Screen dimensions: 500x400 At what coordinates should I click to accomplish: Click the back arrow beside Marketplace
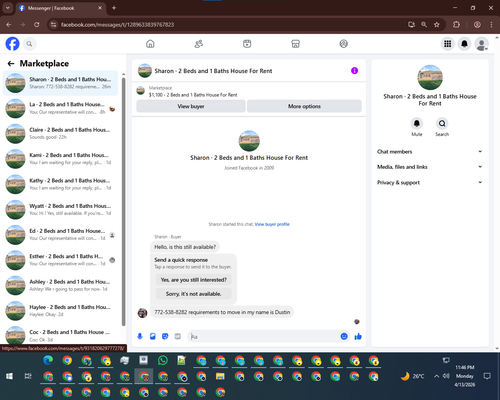(11, 63)
